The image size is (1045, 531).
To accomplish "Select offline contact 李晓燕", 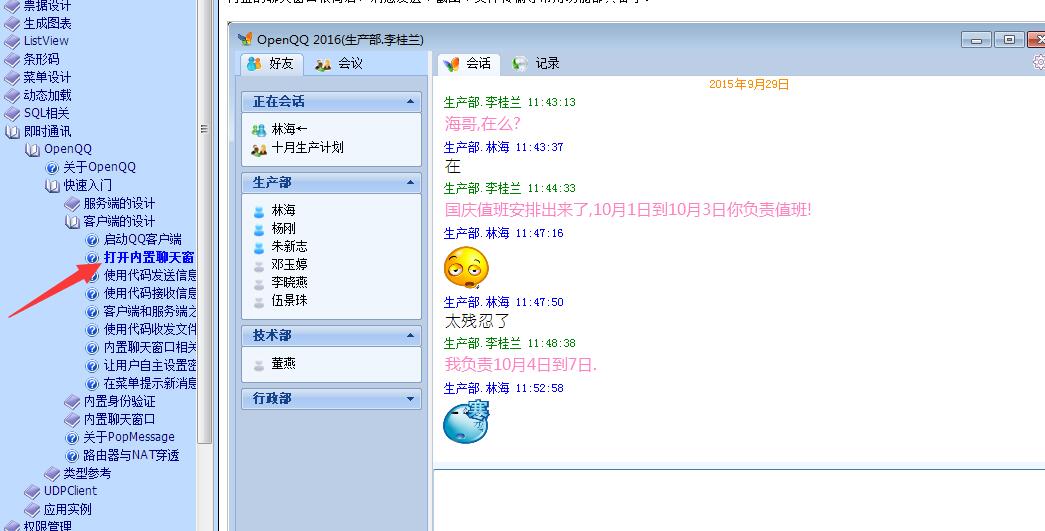I will tap(289, 282).
